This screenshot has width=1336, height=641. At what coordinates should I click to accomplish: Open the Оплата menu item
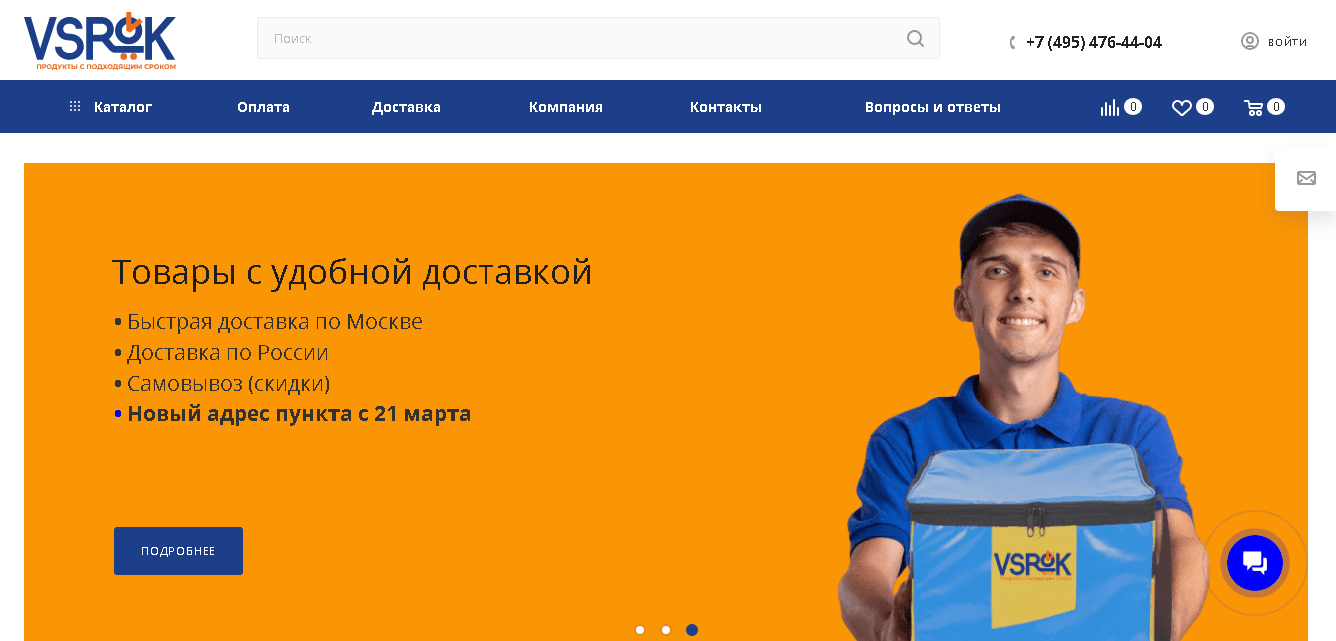click(264, 107)
